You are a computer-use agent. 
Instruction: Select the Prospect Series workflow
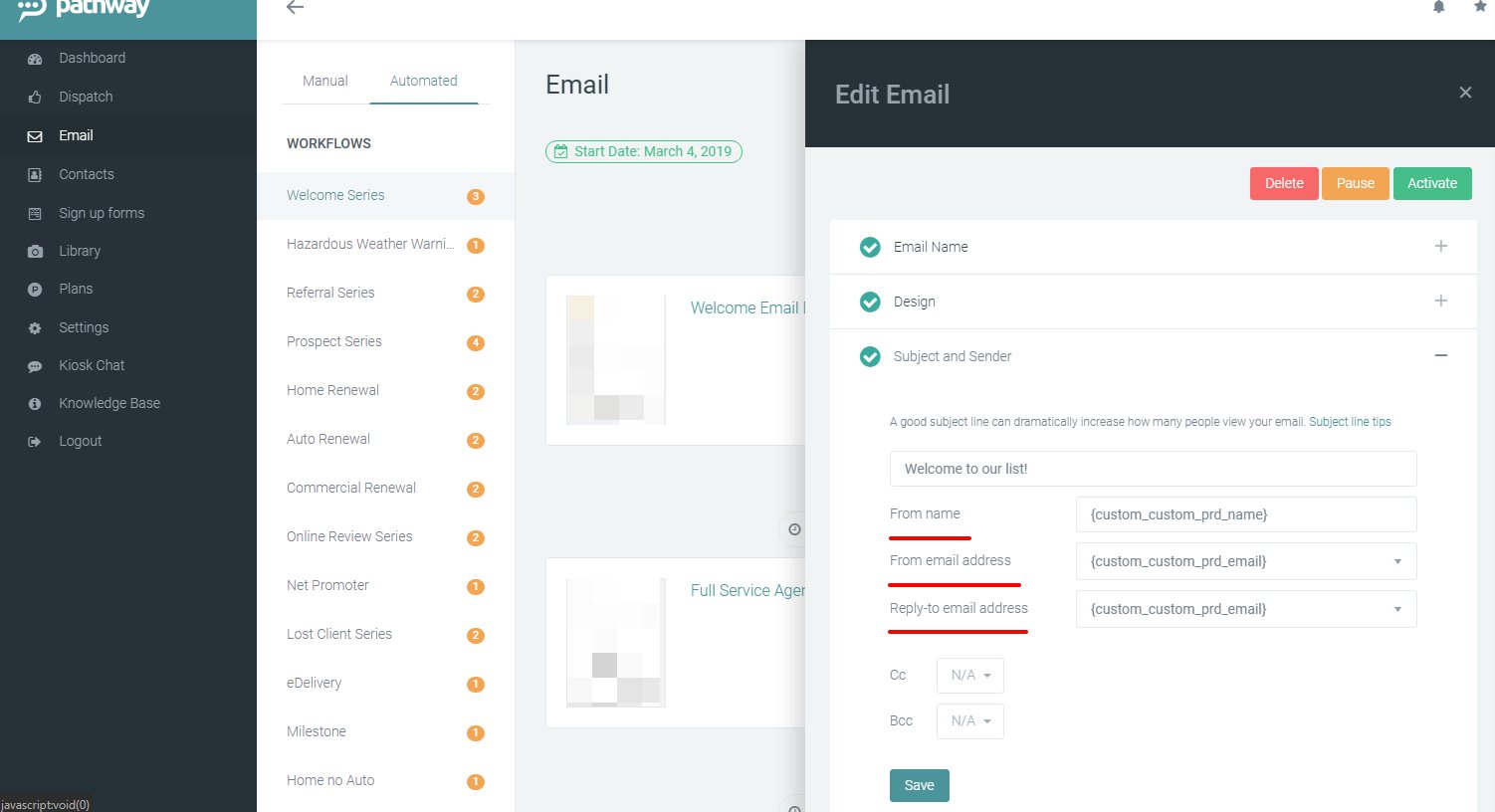334,341
